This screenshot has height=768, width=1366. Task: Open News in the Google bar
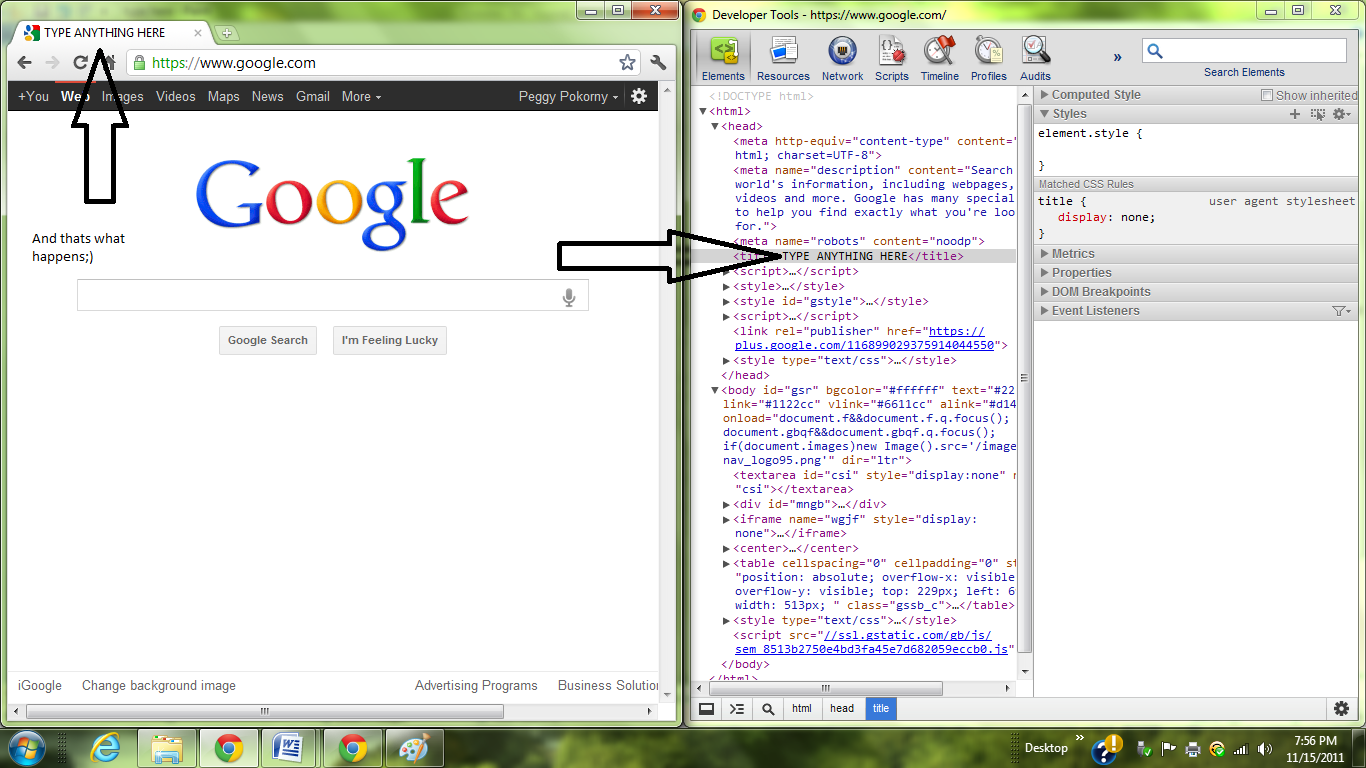click(268, 97)
